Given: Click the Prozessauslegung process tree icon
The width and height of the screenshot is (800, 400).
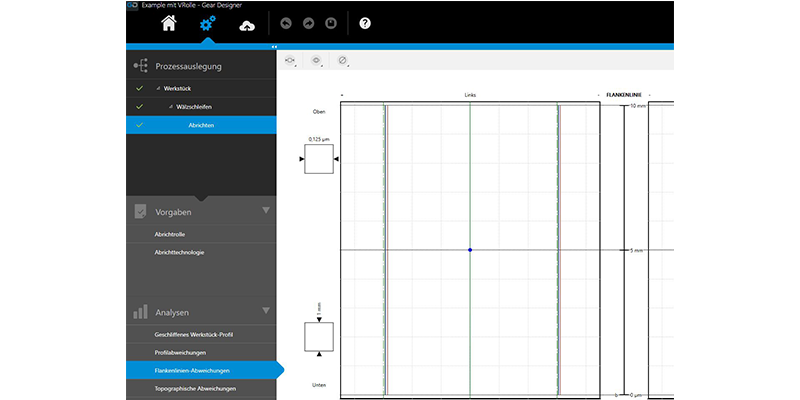Looking at the screenshot, I should pos(140,66).
